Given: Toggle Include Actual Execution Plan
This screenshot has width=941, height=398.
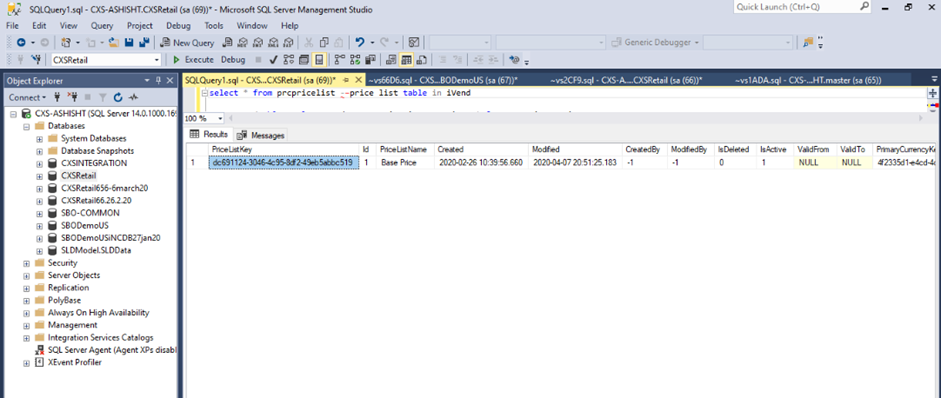Looking at the screenshot, I should 340,59.
